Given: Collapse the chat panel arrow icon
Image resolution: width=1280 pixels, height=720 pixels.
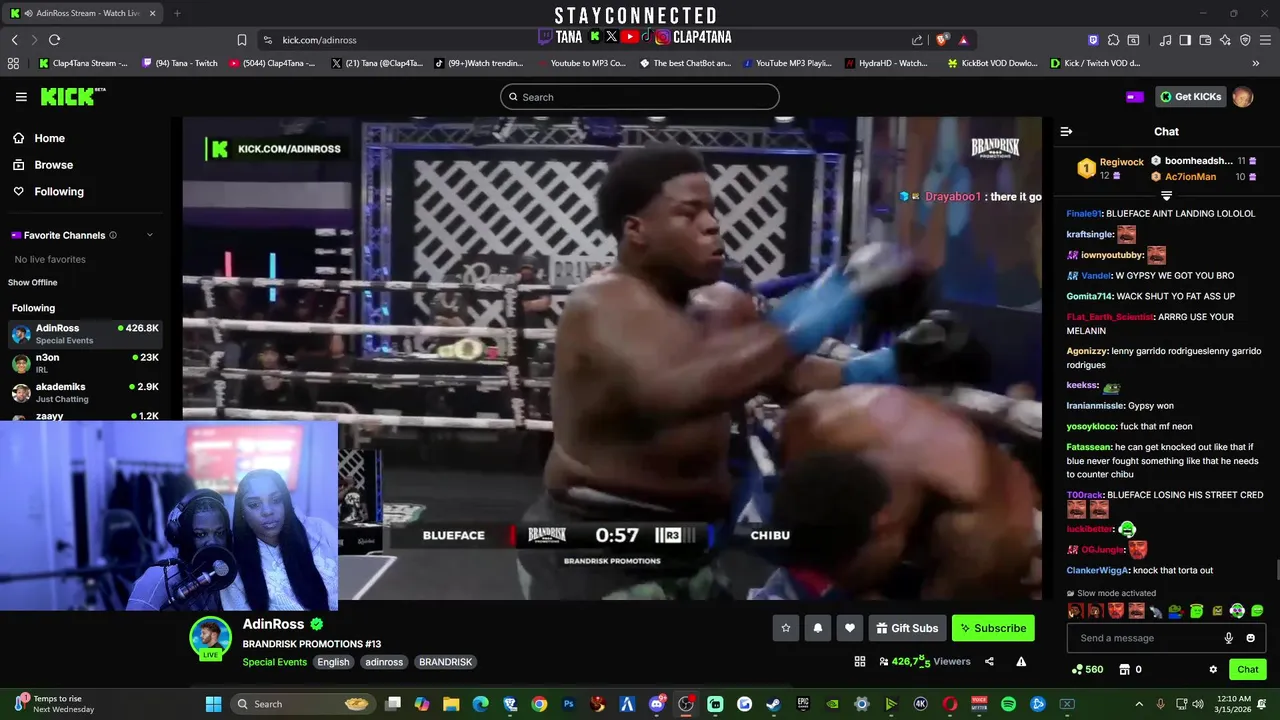Looking at the screenshot, I should (x=1066, y=131).
